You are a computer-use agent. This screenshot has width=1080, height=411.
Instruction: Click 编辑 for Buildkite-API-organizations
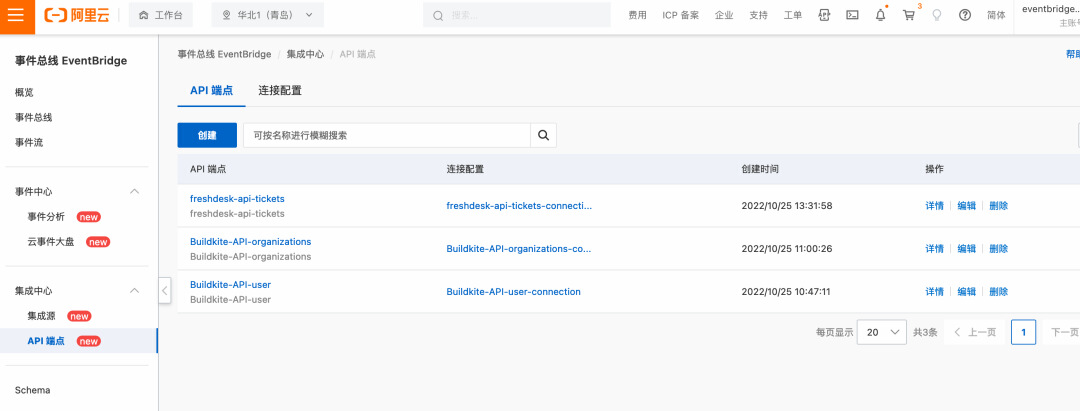tap(967, 249)
